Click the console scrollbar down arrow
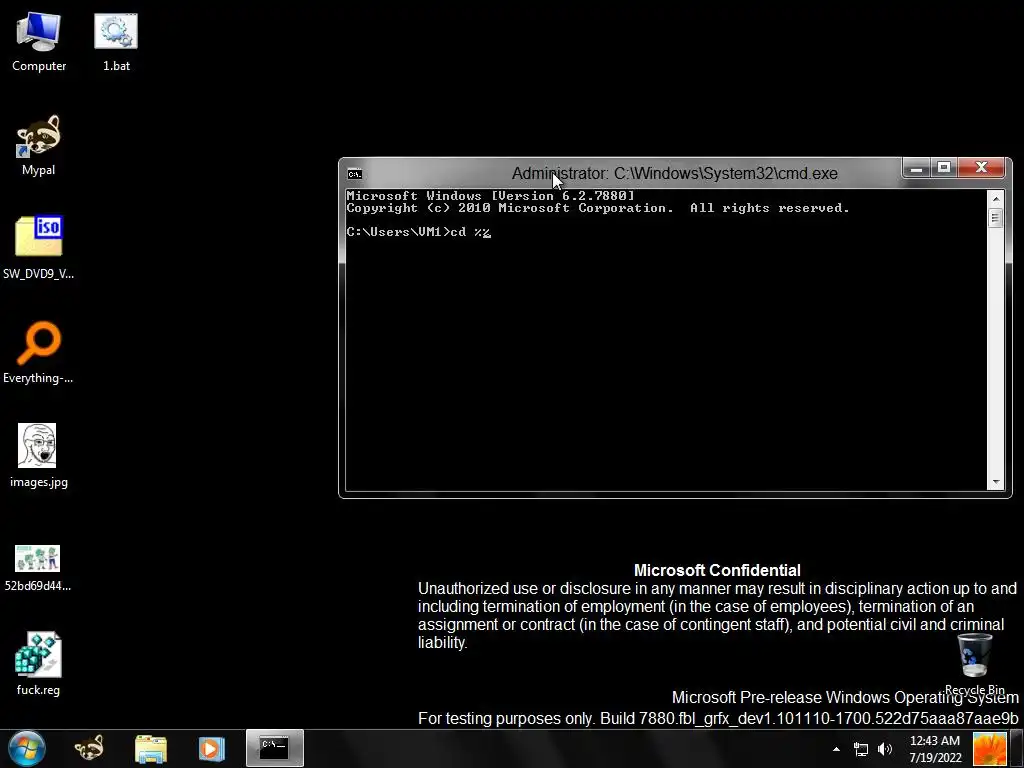 click(x=995, y=482)
